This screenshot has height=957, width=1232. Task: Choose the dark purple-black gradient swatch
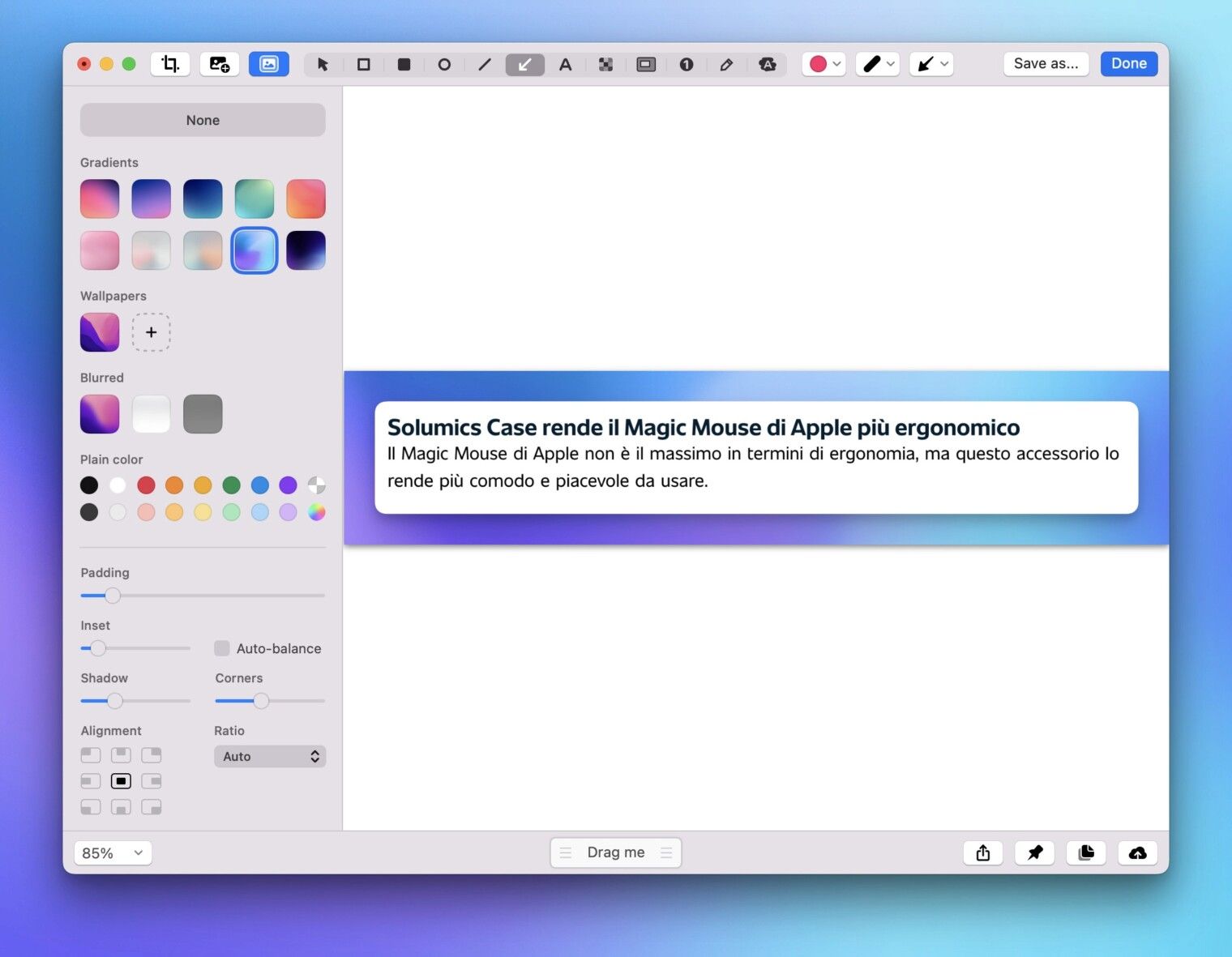pyautogui.click(x=306, y=250)
